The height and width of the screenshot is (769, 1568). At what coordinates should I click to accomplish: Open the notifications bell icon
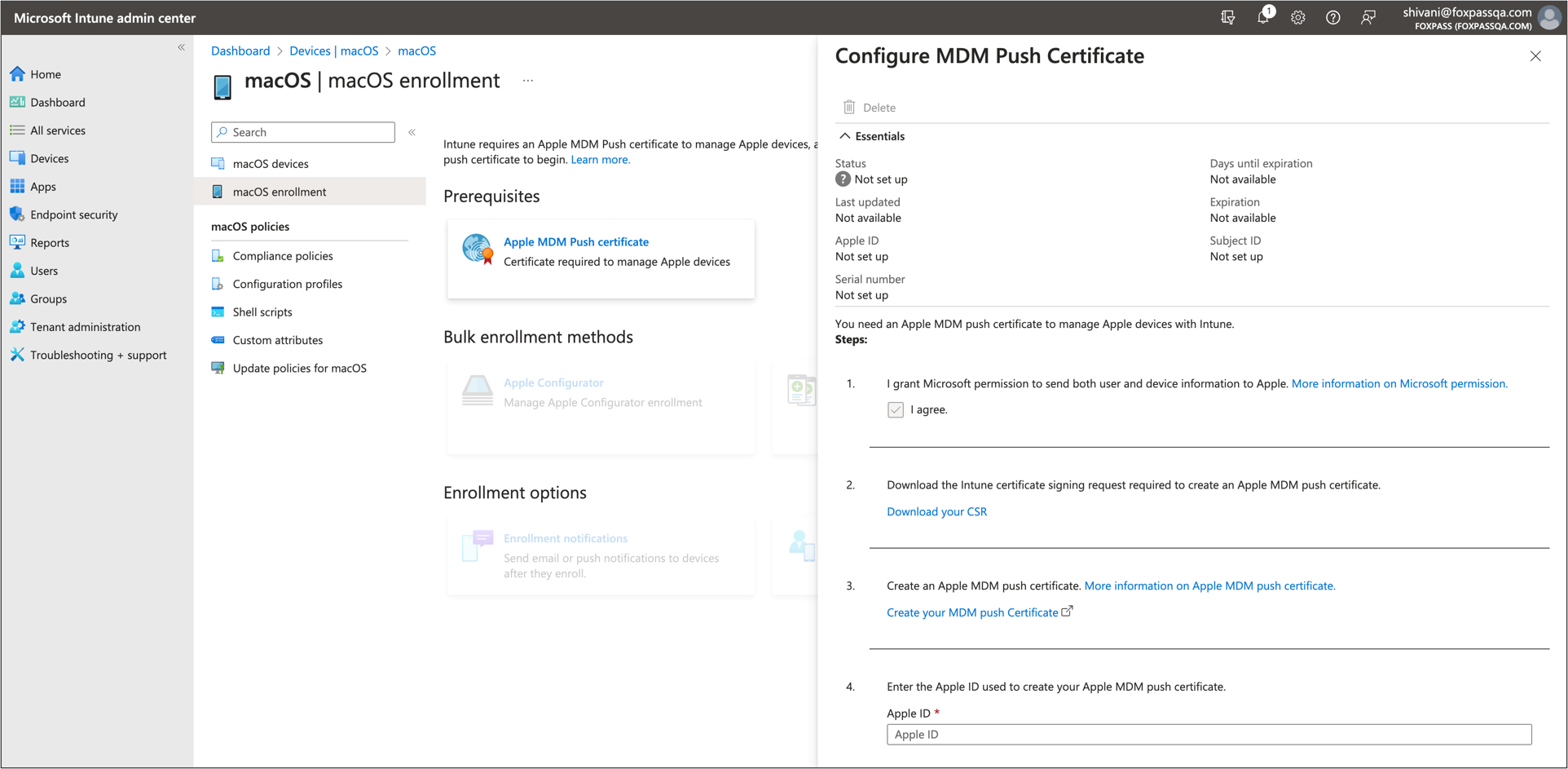(x=1262, y=17)
